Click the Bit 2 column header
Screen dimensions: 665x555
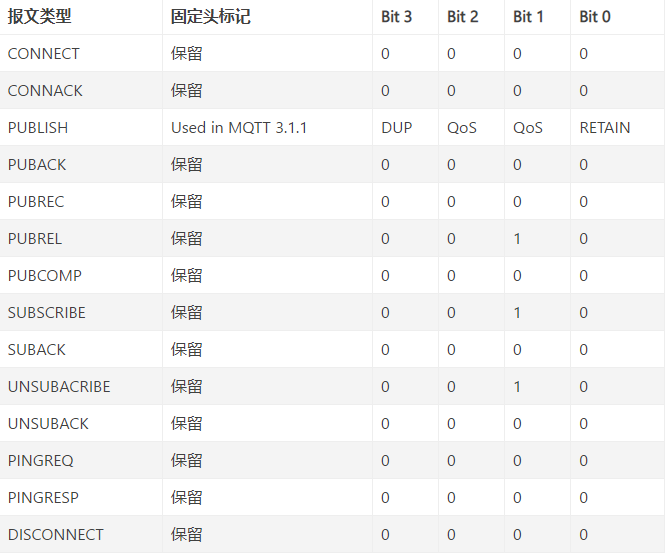tap(462, 17)
